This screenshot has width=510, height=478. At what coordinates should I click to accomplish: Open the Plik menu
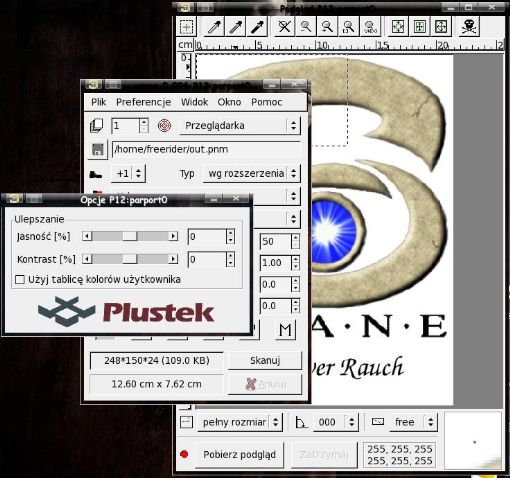point(99,102)
